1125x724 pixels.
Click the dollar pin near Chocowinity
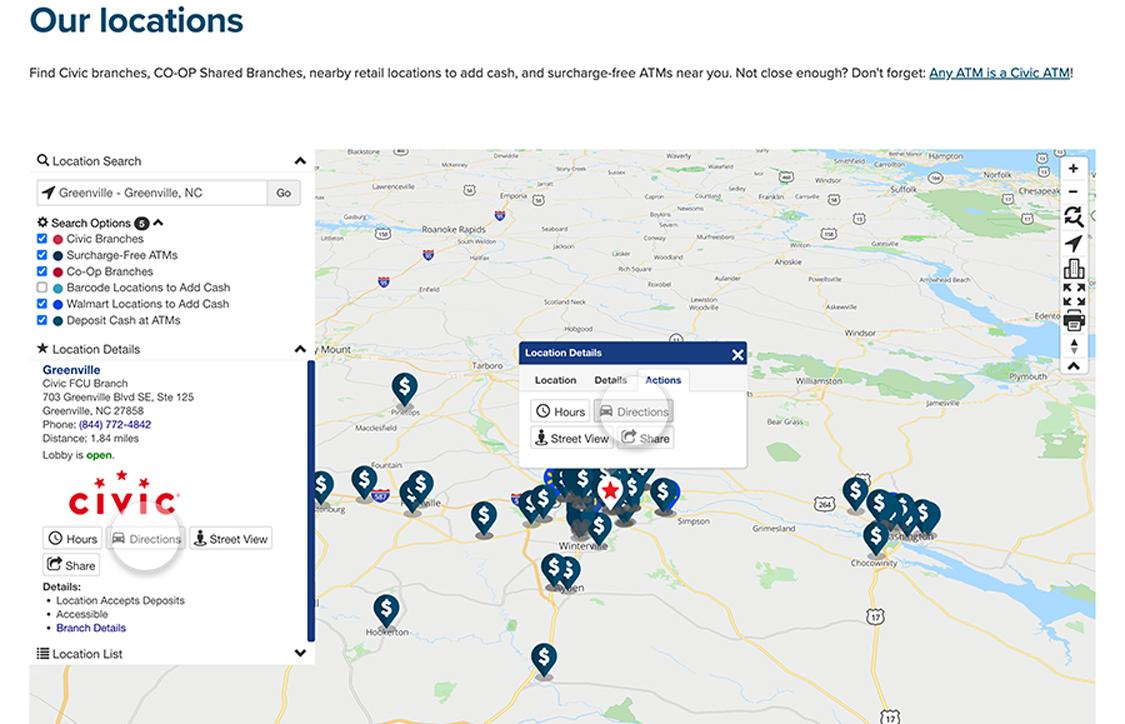coord(875,537)
